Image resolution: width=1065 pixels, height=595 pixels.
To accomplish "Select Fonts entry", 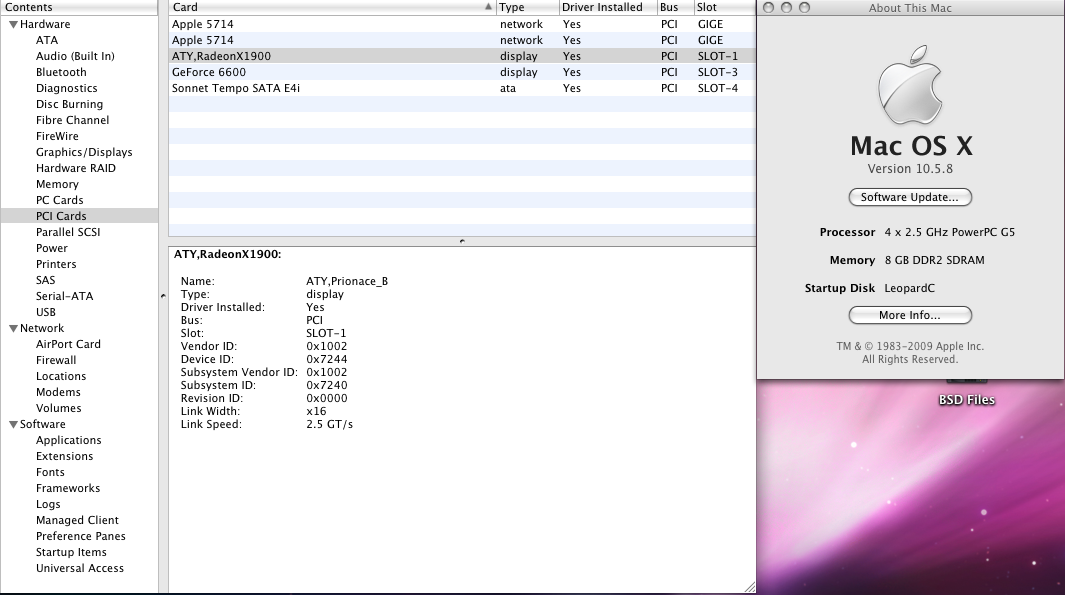I will tap(50, 472).
